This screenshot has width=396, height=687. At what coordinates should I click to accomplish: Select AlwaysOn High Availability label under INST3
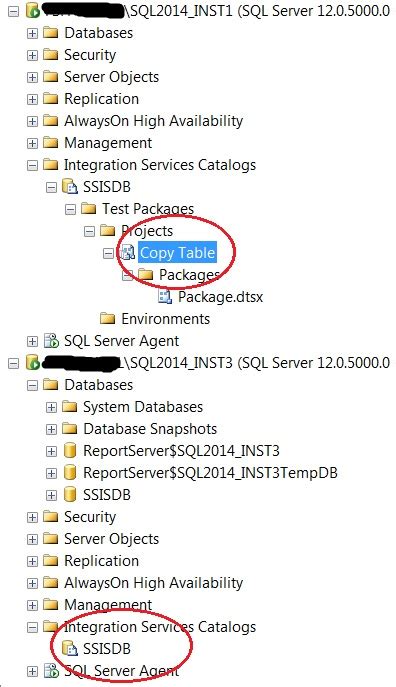(153, 583)
